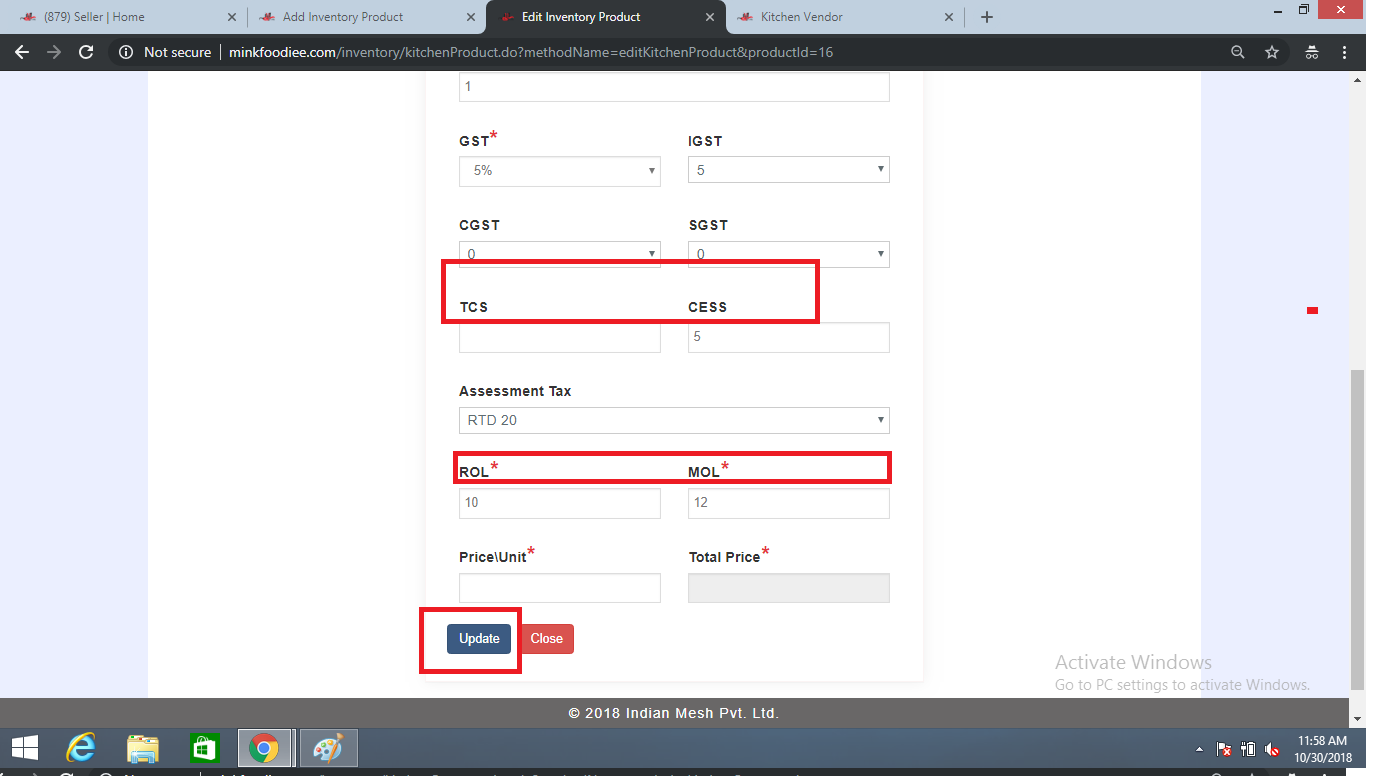Click the address bar URL
Viewport: 1392px width, 776px height.
(x=532, y=52)
